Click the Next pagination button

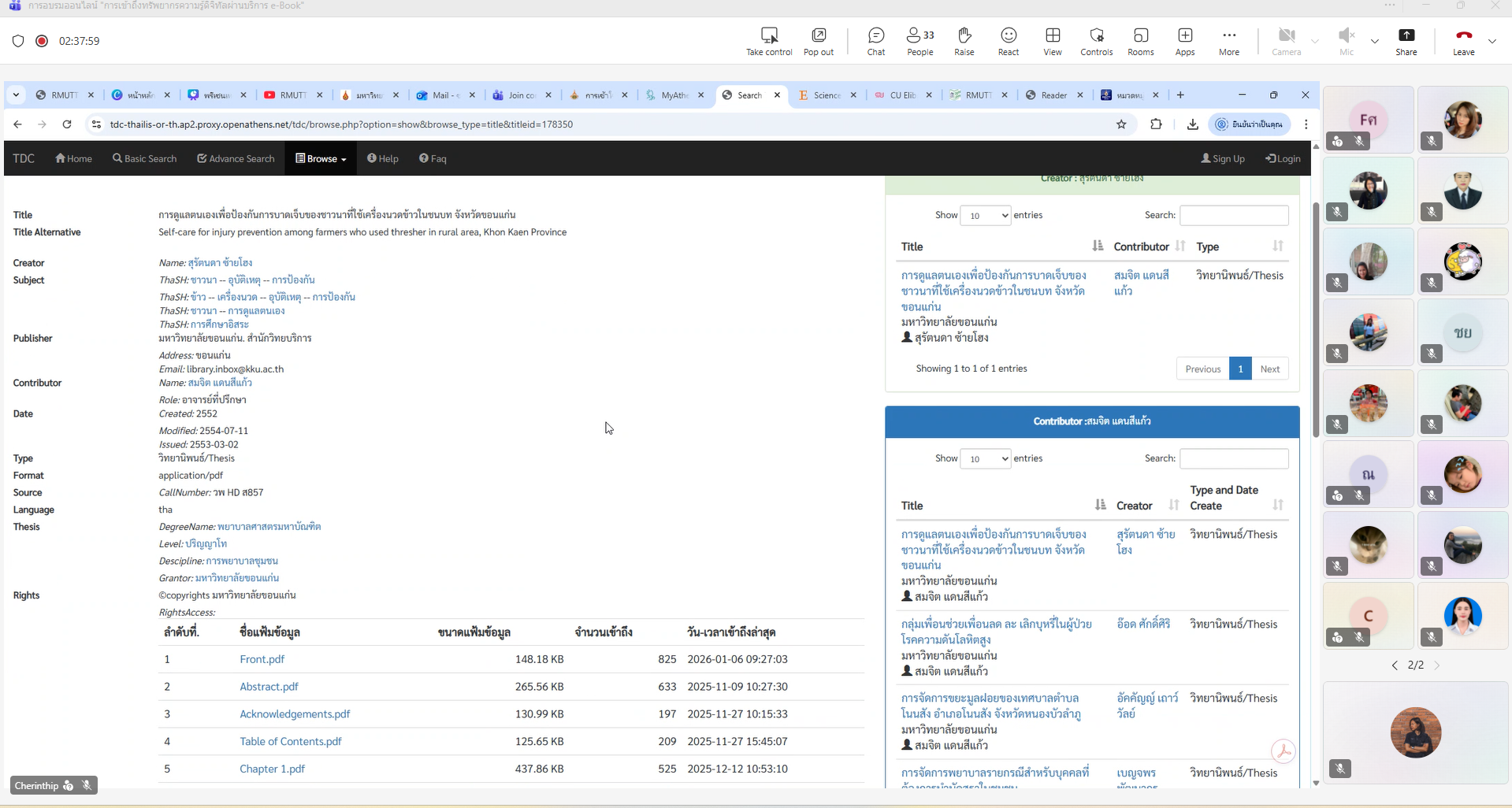[1269, 369]
